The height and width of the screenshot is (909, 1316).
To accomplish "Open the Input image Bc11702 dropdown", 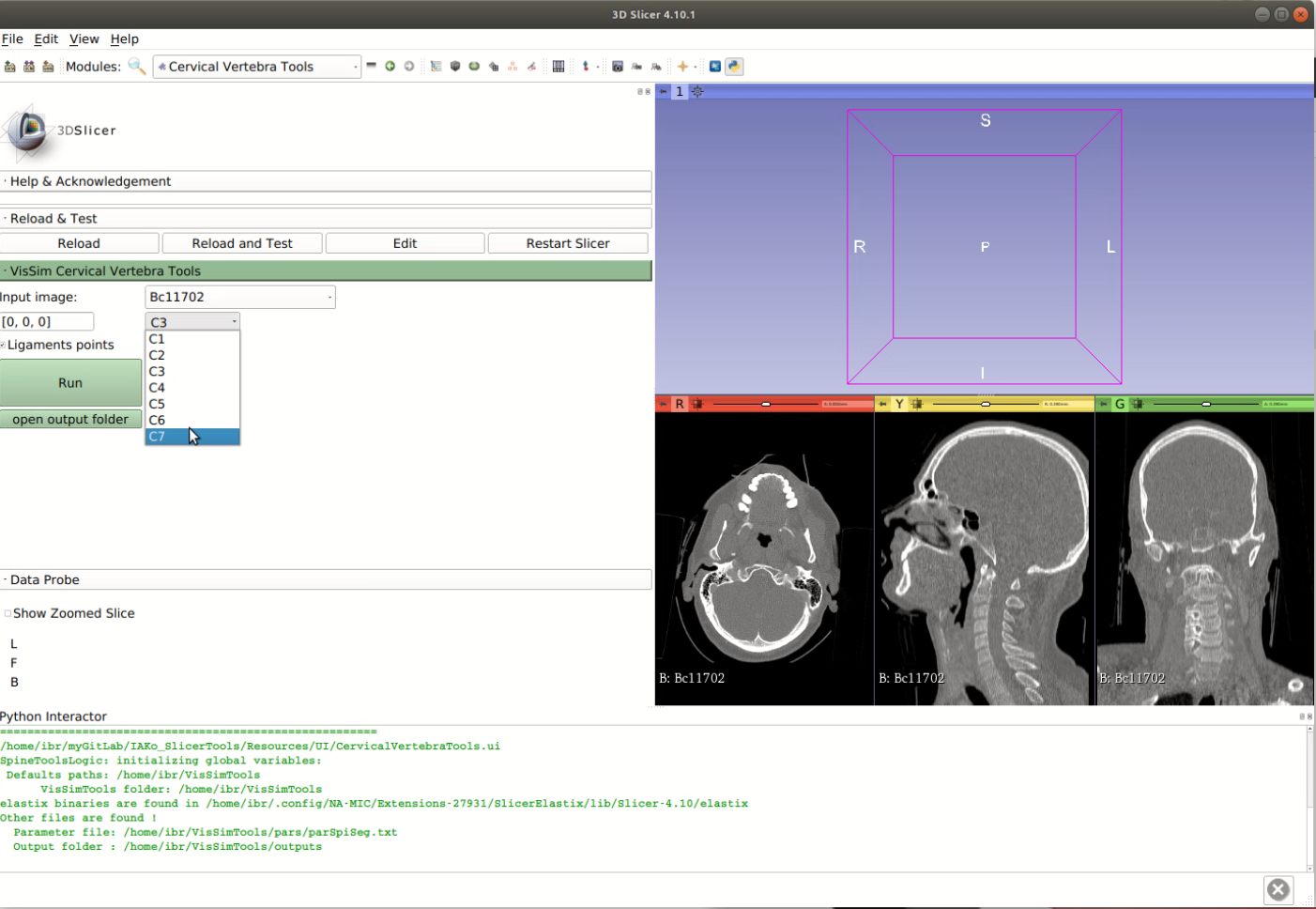I will click(x=240, y=297).
